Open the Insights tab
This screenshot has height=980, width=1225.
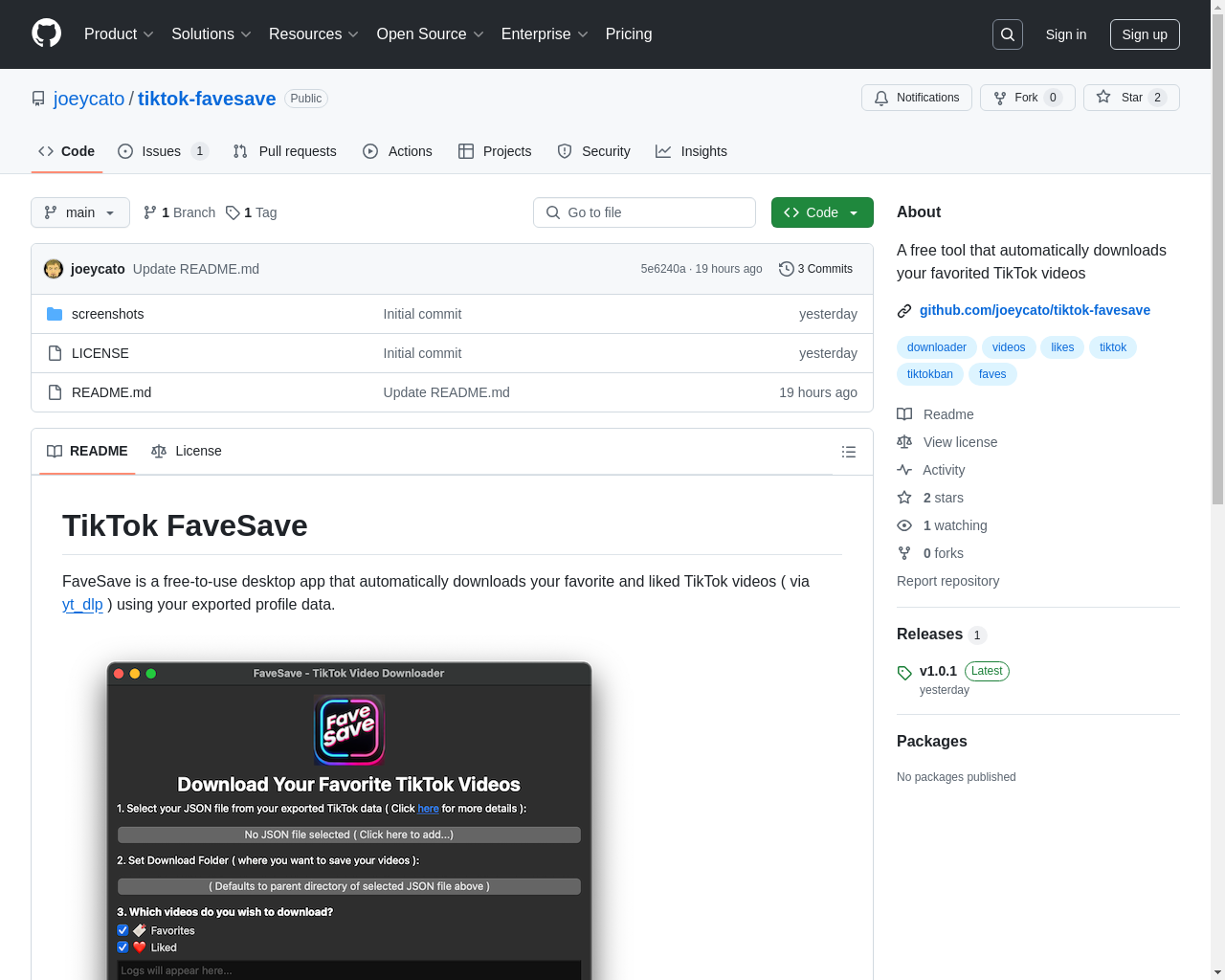coord(692,151)
